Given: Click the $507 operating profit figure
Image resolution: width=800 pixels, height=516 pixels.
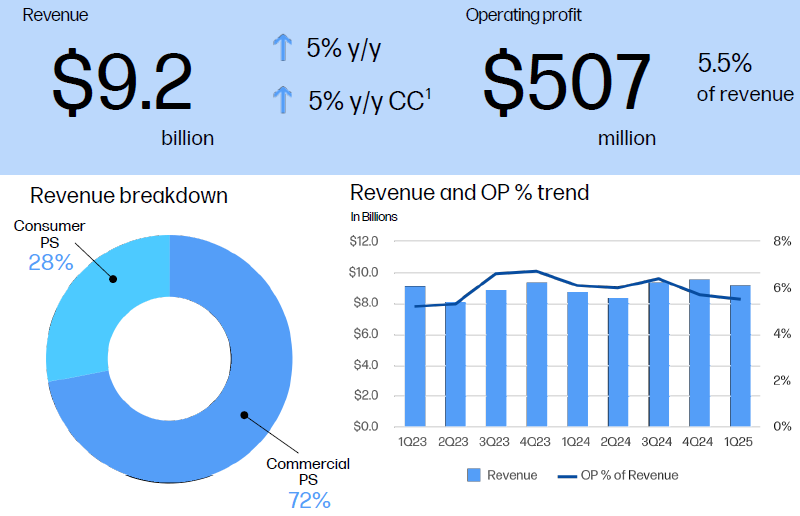Looking at the screenshot, I should [x=567, y=82].
